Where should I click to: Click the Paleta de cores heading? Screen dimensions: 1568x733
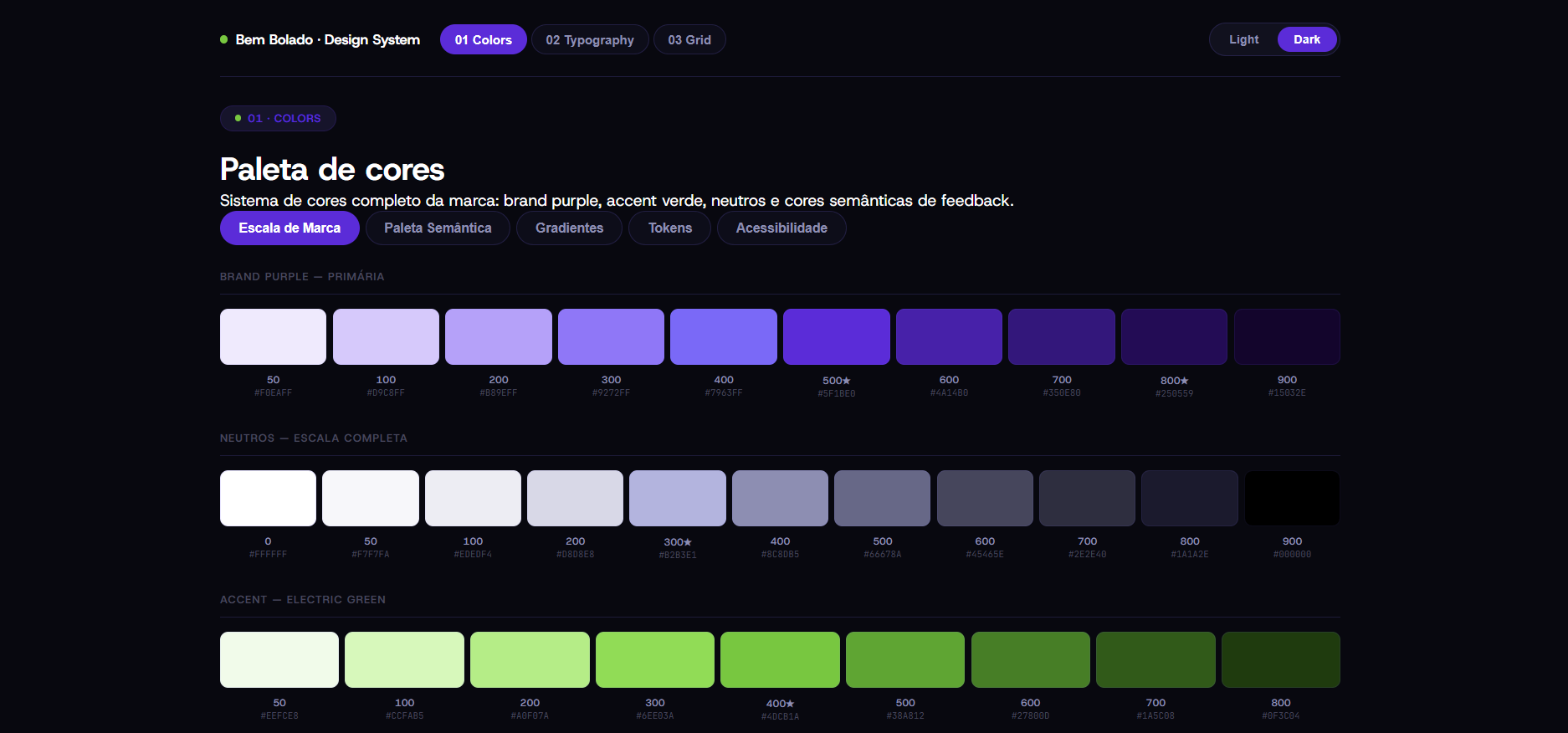(332, 170)
